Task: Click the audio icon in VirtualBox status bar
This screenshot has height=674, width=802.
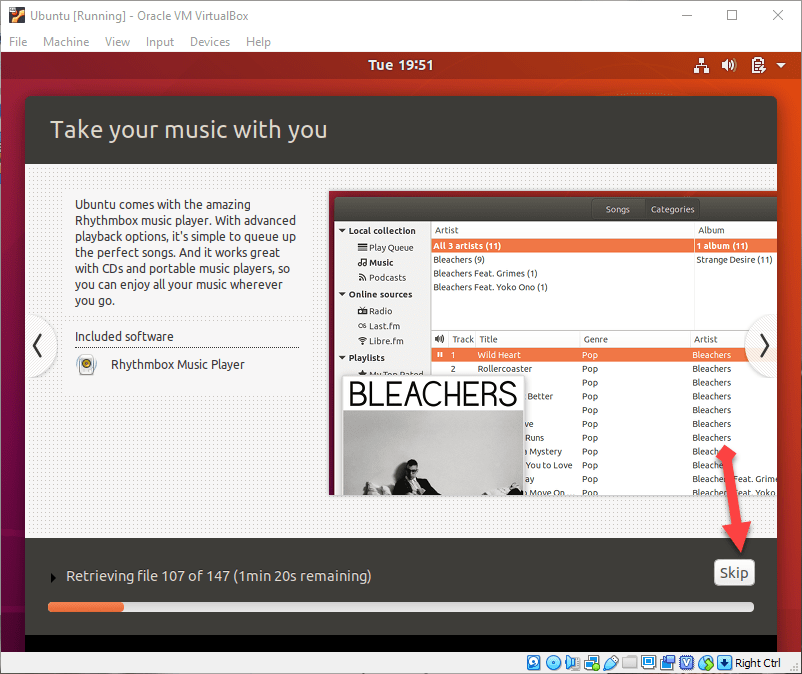Action: click(x=572, y=663)
